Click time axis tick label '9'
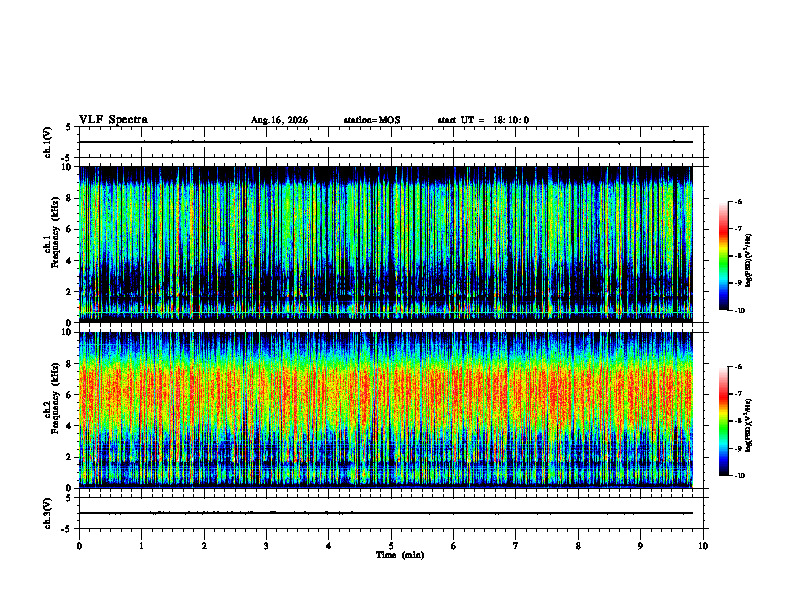Screen dimensions: 792x612 (x=640, y=546)
